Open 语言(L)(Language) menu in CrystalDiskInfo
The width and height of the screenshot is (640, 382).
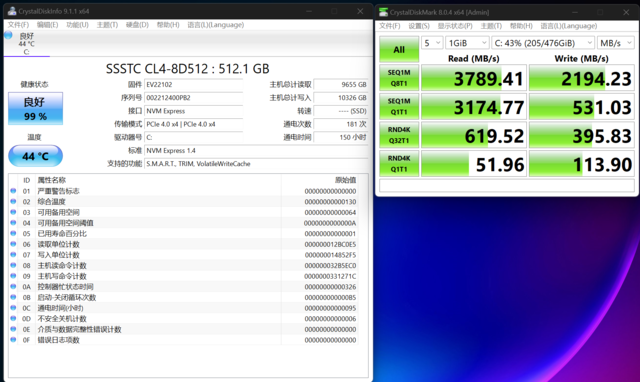coord(216,25)
